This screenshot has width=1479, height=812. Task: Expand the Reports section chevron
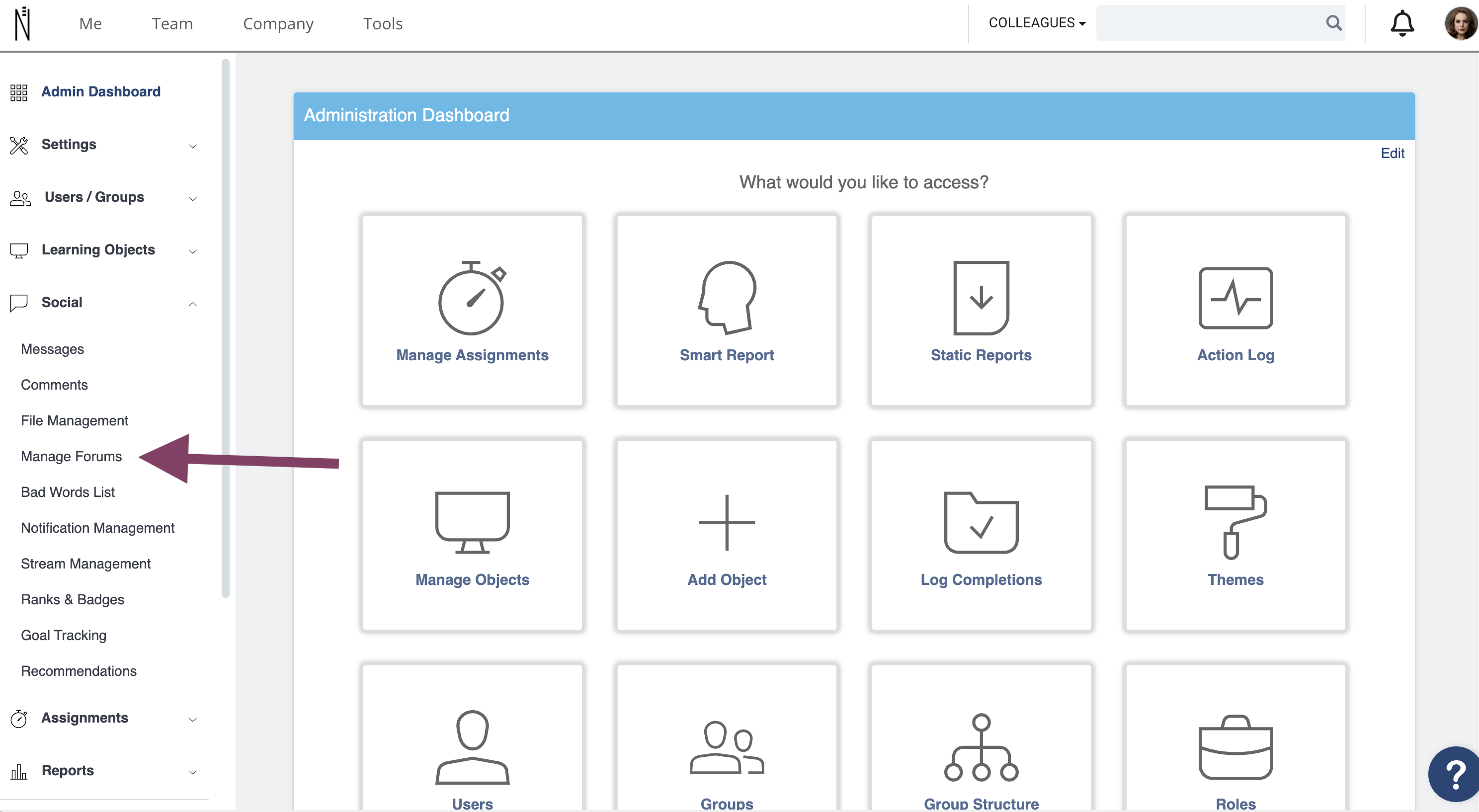tap(193, 772)
